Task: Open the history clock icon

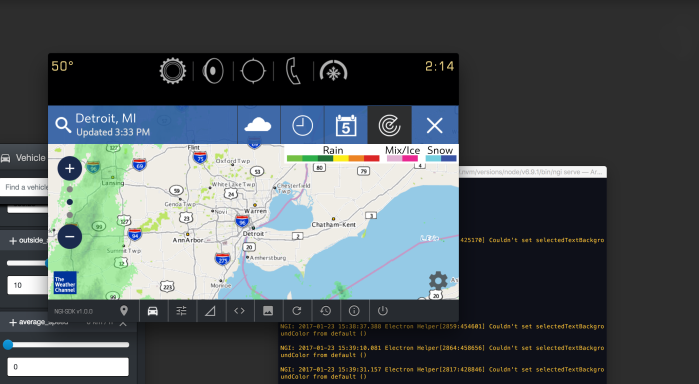Action: pyautogui.click(x=325, y=311)
